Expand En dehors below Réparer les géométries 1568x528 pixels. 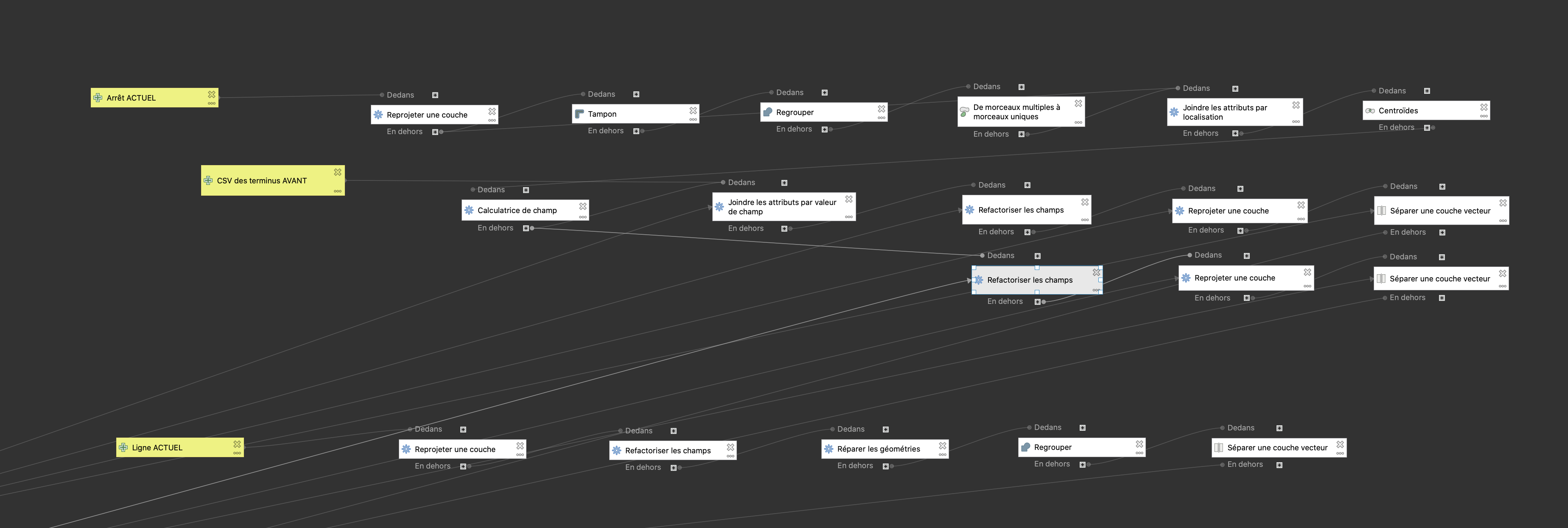pyautogui.click(x=886, y=466)
